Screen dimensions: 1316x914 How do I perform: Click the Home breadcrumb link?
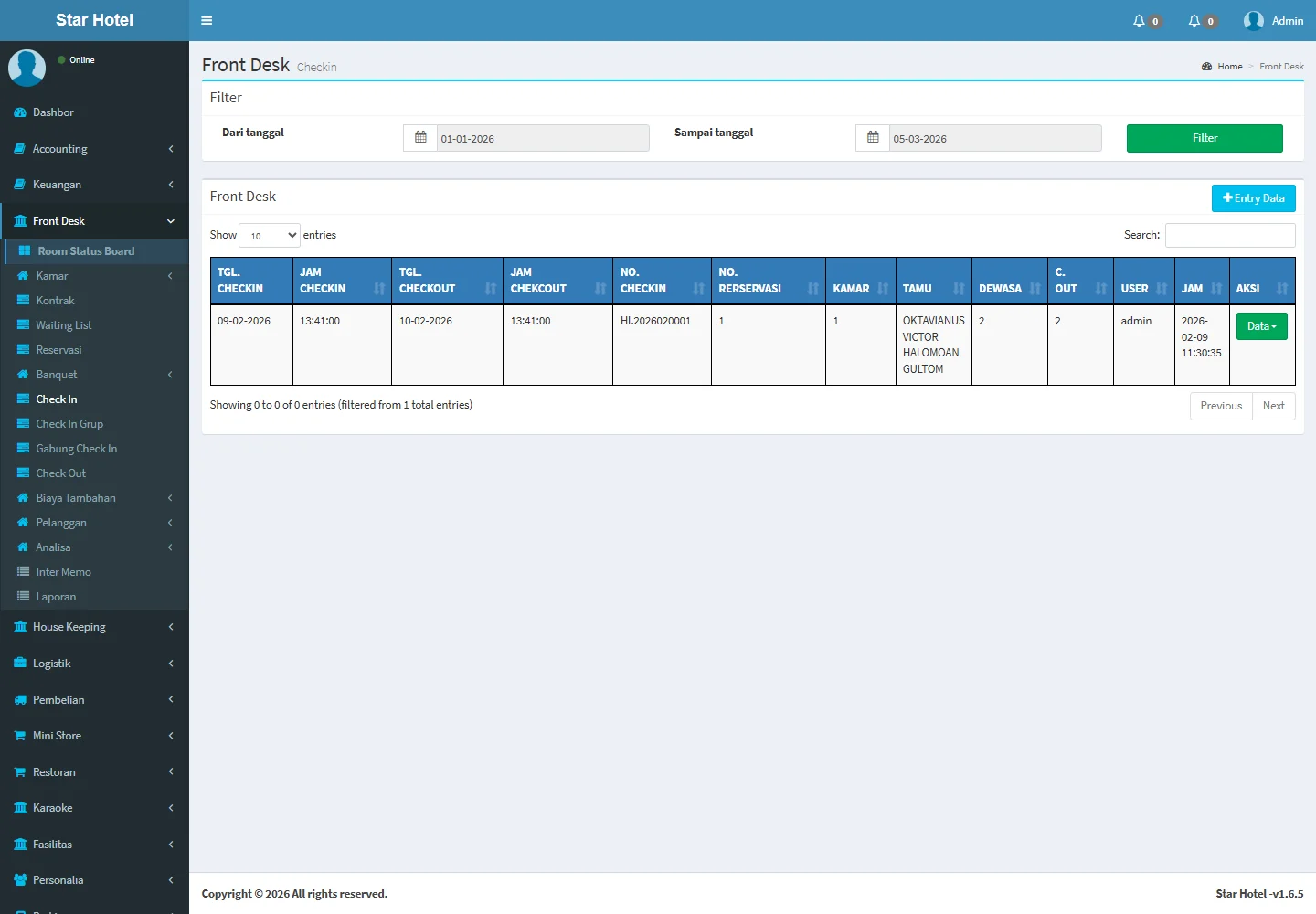[x=1229, y=67]
